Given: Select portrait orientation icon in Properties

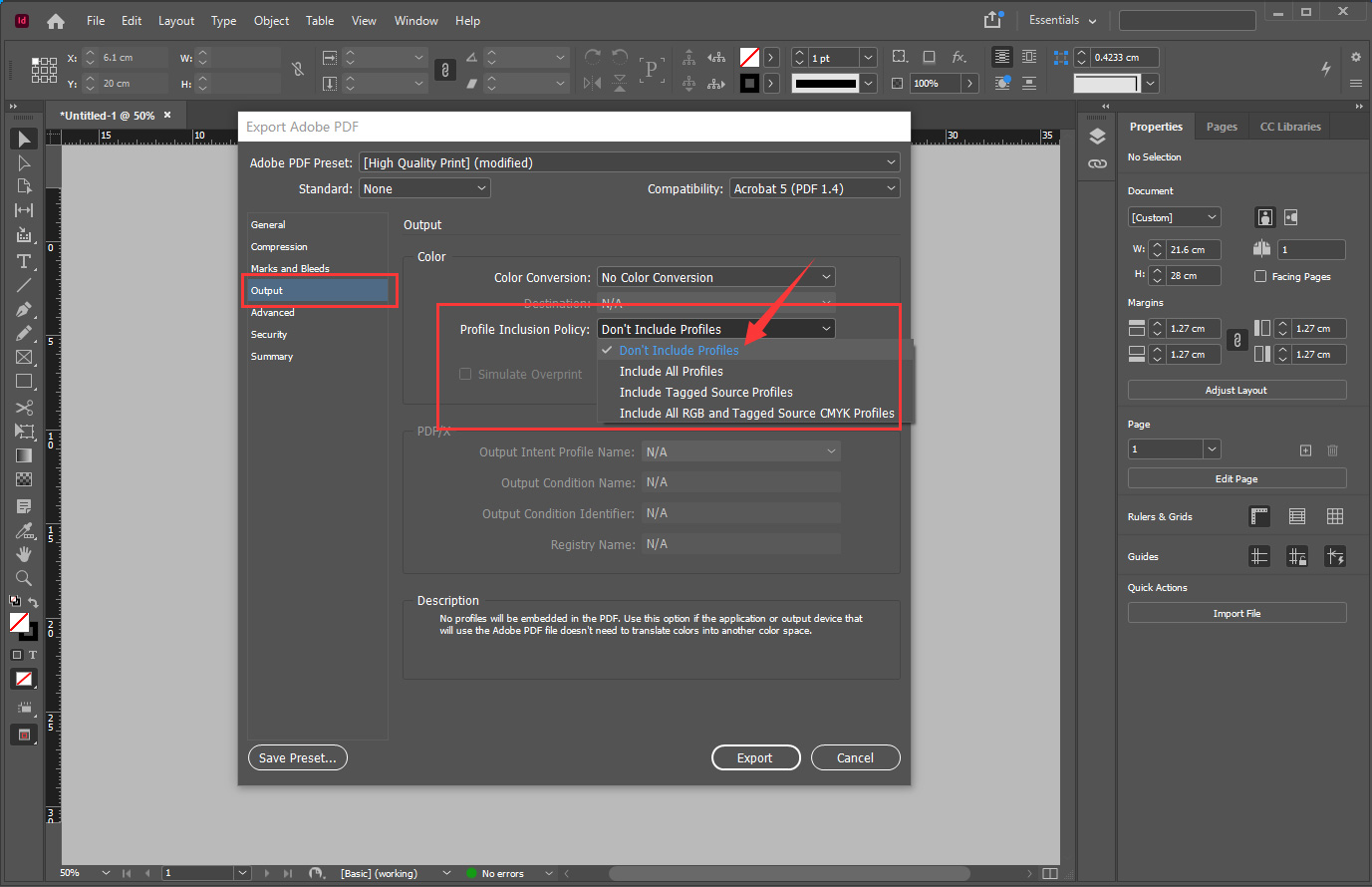Looking at the screenshot, I should point(1265,217).
